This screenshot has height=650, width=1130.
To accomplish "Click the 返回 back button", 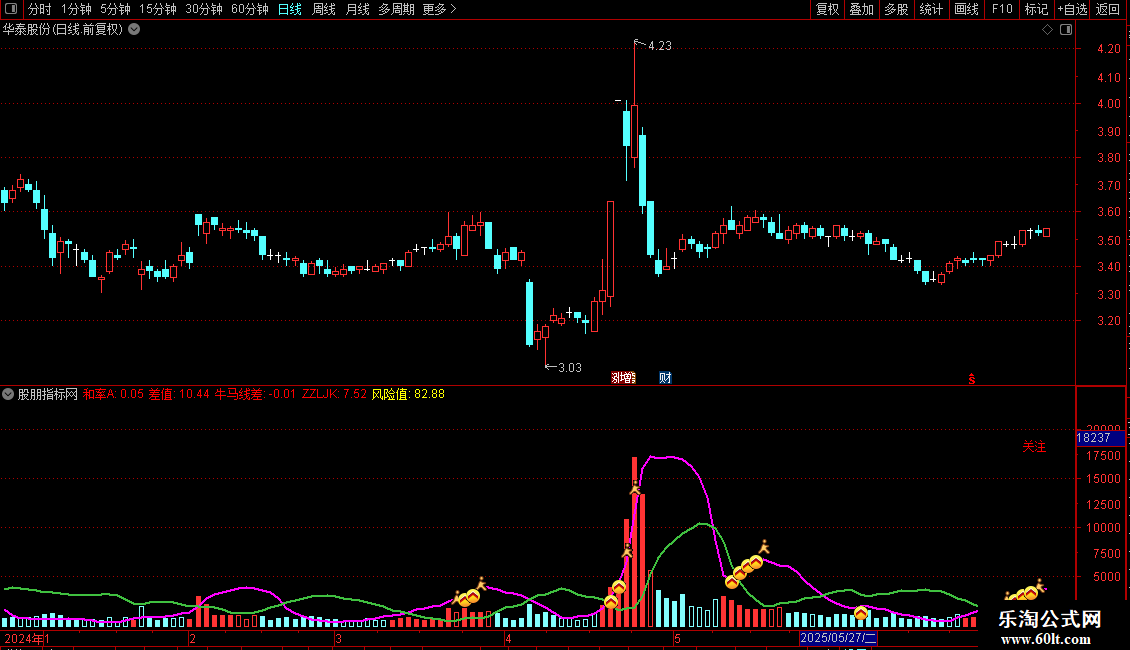I will pos(1108,9).
